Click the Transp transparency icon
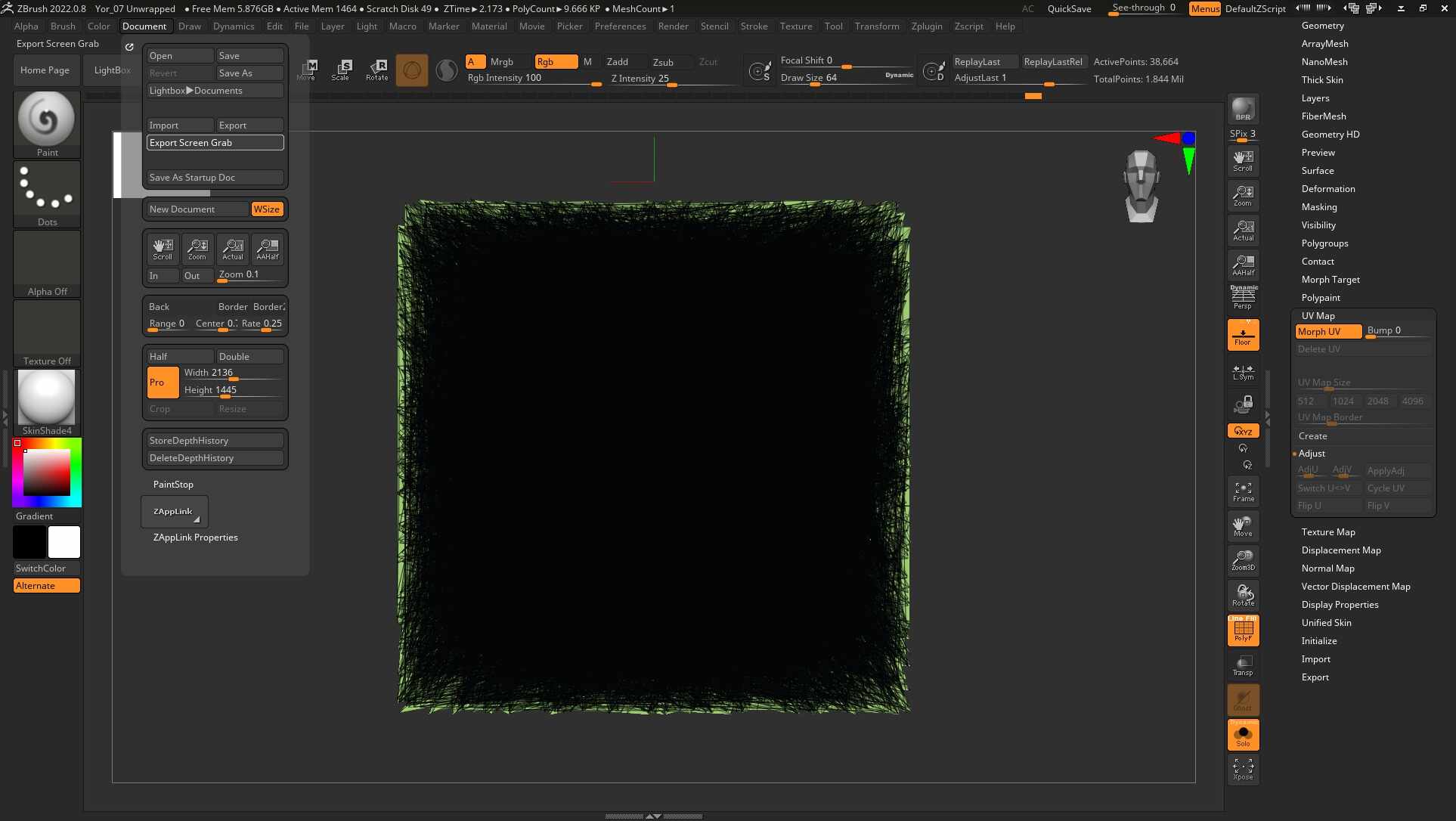The width and height of the screenshot is (1456, 821). pos(1242,665)
